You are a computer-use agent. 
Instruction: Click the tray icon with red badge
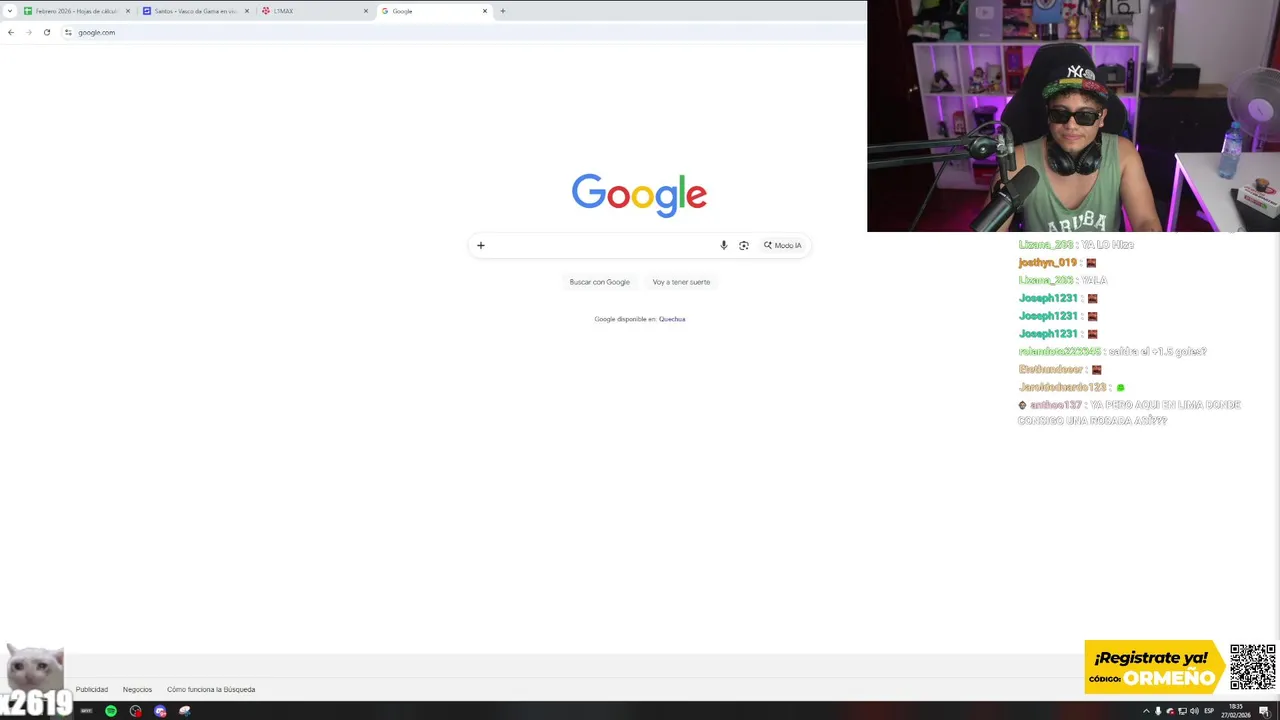[x=1170, y=711]
